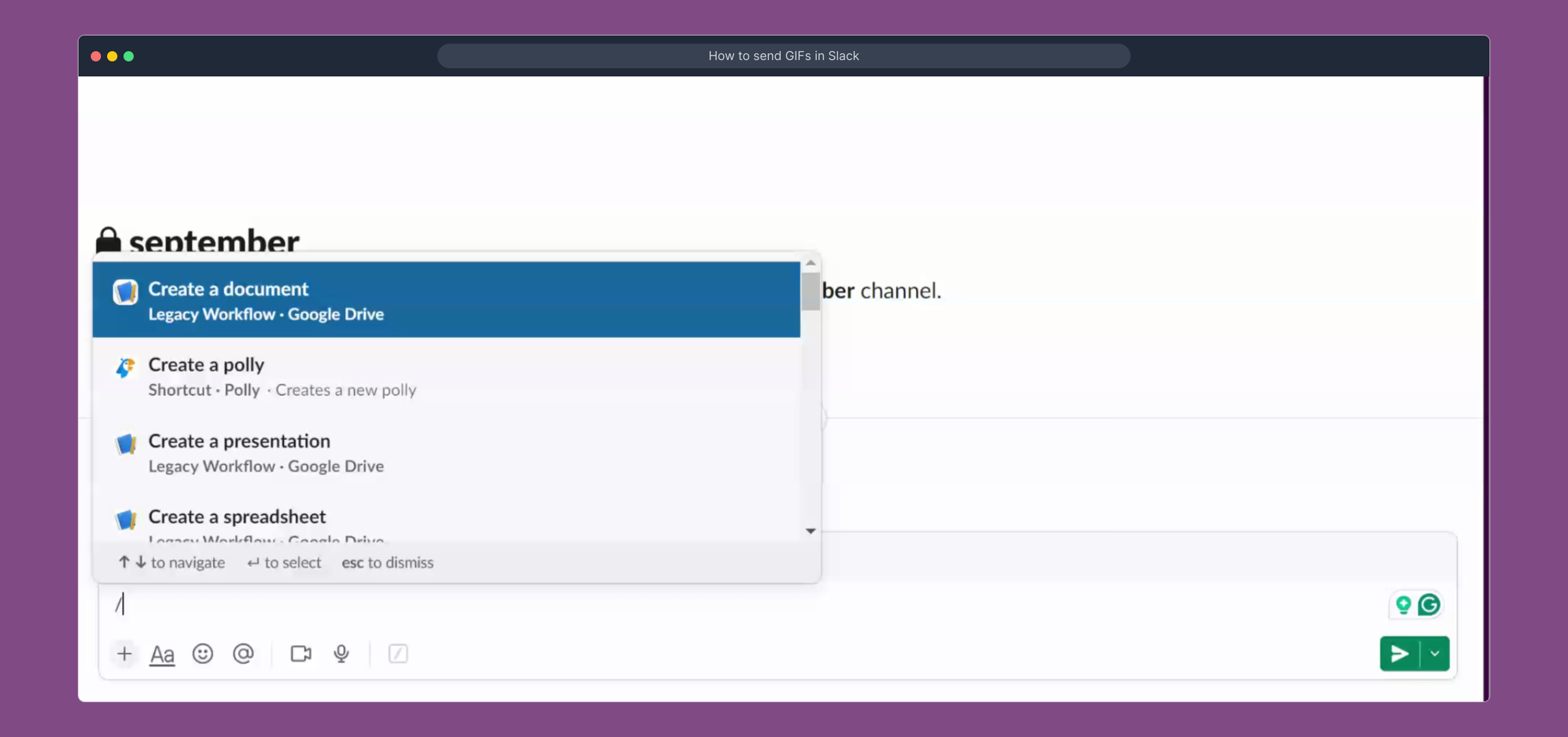This screenshot has width=1568, height=737.
Task: Open the send options dropdown chevron
Action: point(1435,654)
